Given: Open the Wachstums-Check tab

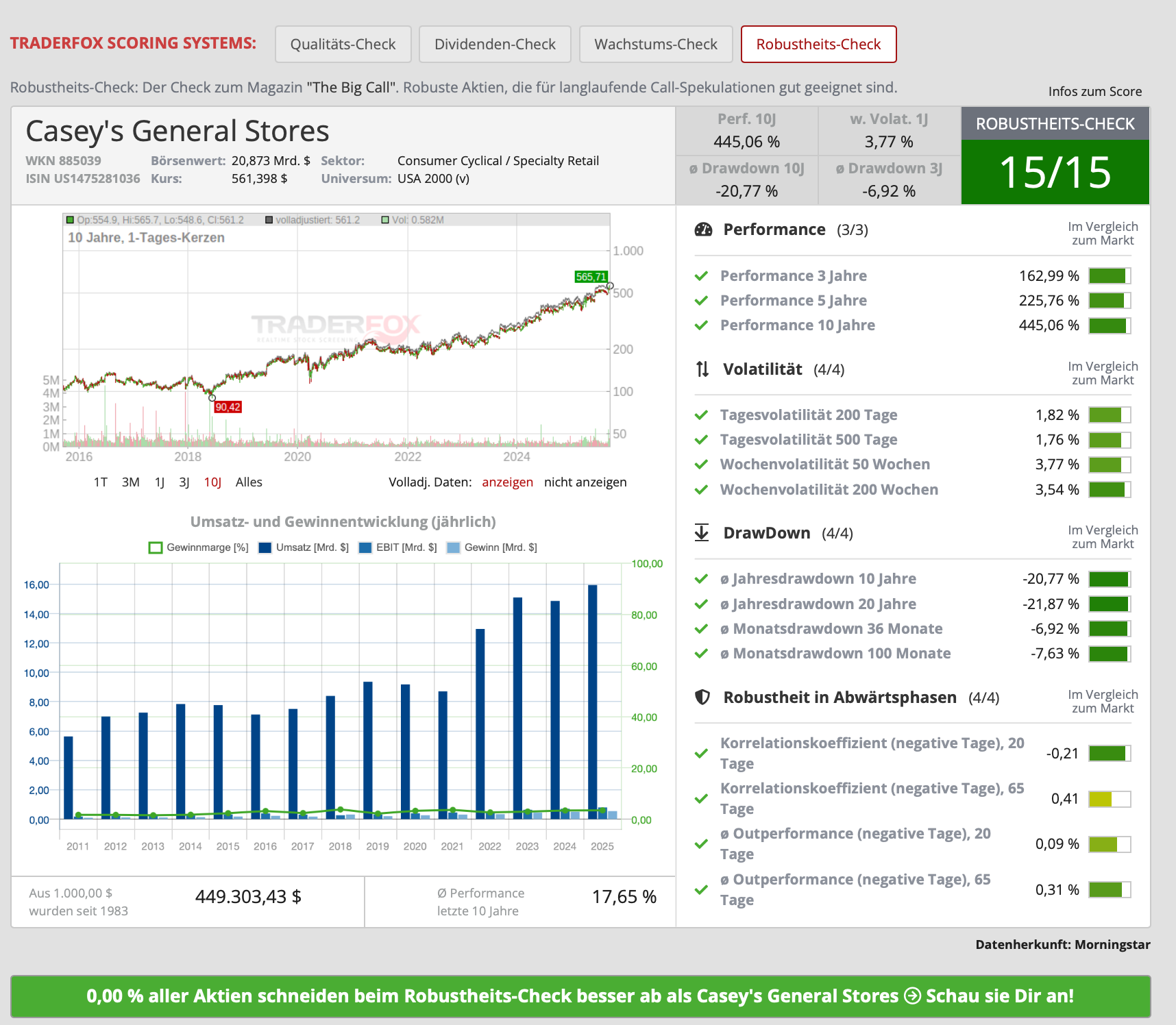Looking at the screenshot, I should (656, 45).
